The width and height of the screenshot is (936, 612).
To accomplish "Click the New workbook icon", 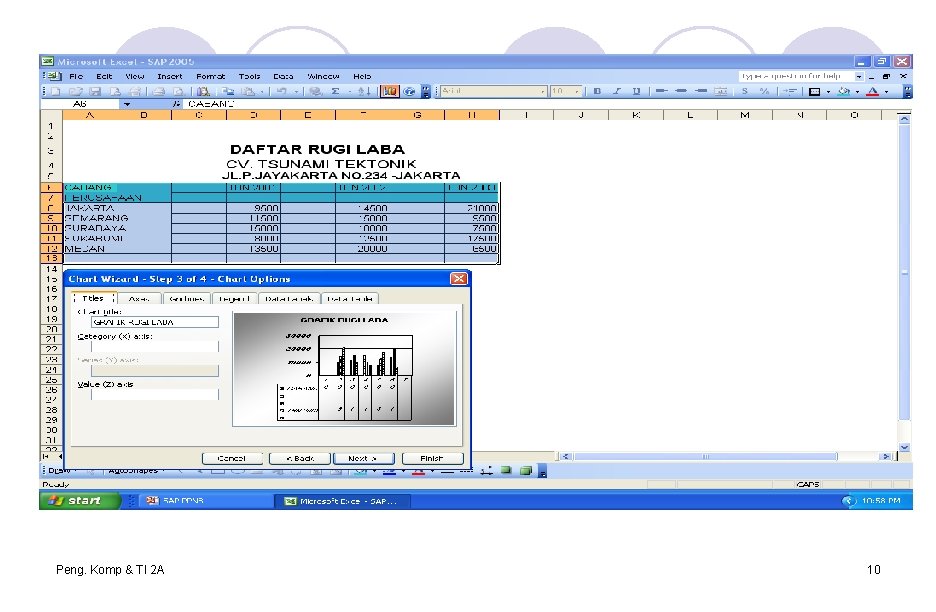I will pyautogui.click(x=56, y=91).
